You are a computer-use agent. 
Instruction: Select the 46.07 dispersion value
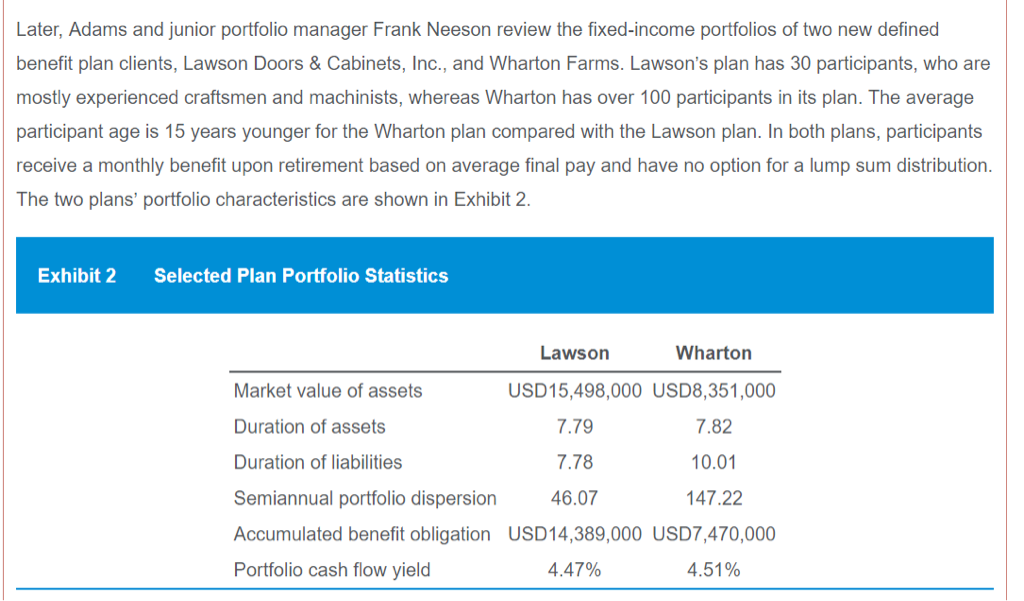574,498
